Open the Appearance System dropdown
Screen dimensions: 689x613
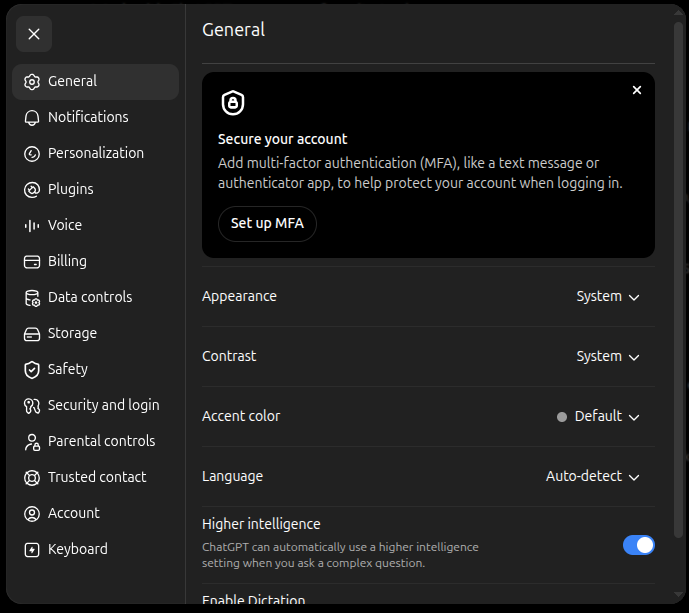click(608, 297)
